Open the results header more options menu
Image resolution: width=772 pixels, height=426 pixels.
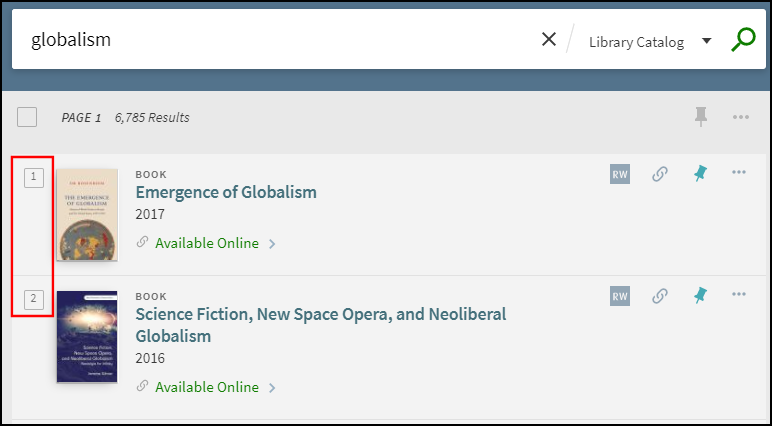(x=740, y=117)
